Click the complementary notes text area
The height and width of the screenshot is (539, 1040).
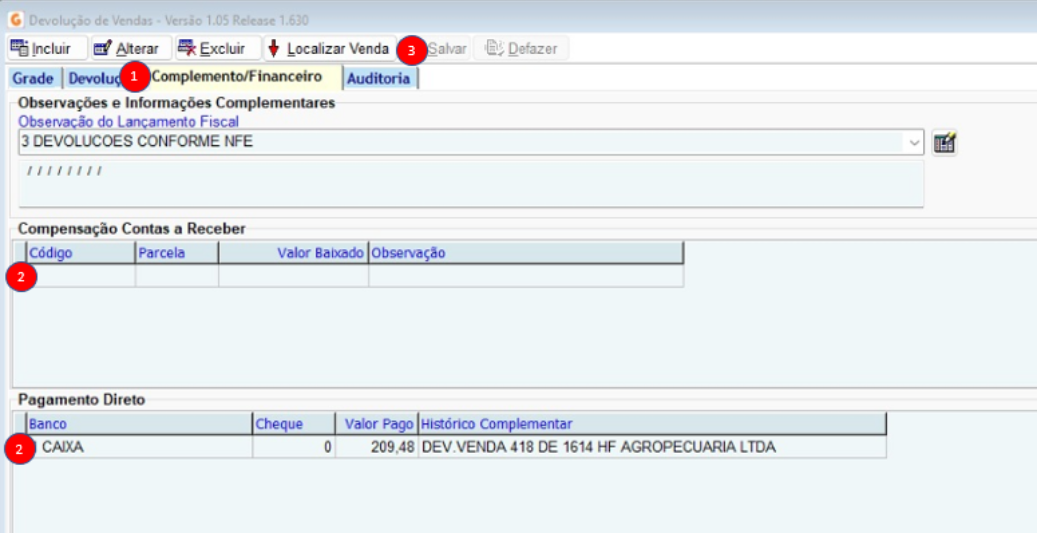(x=471, y=182)
